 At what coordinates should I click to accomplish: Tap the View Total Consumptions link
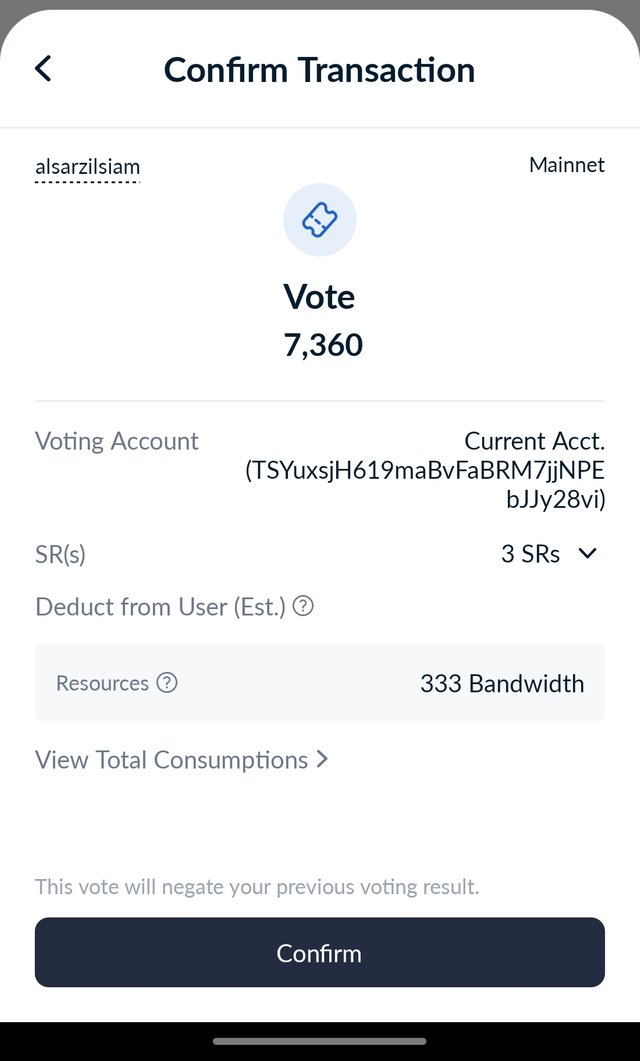172,759
